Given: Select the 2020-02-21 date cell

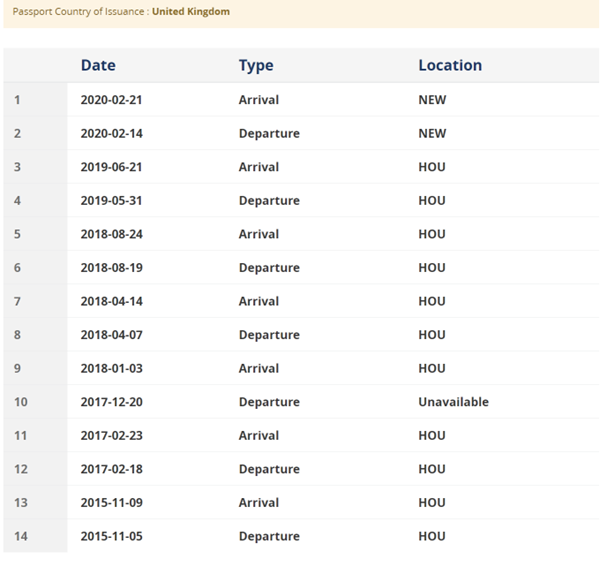Looking at the screenshot, I should pos(111,100).
